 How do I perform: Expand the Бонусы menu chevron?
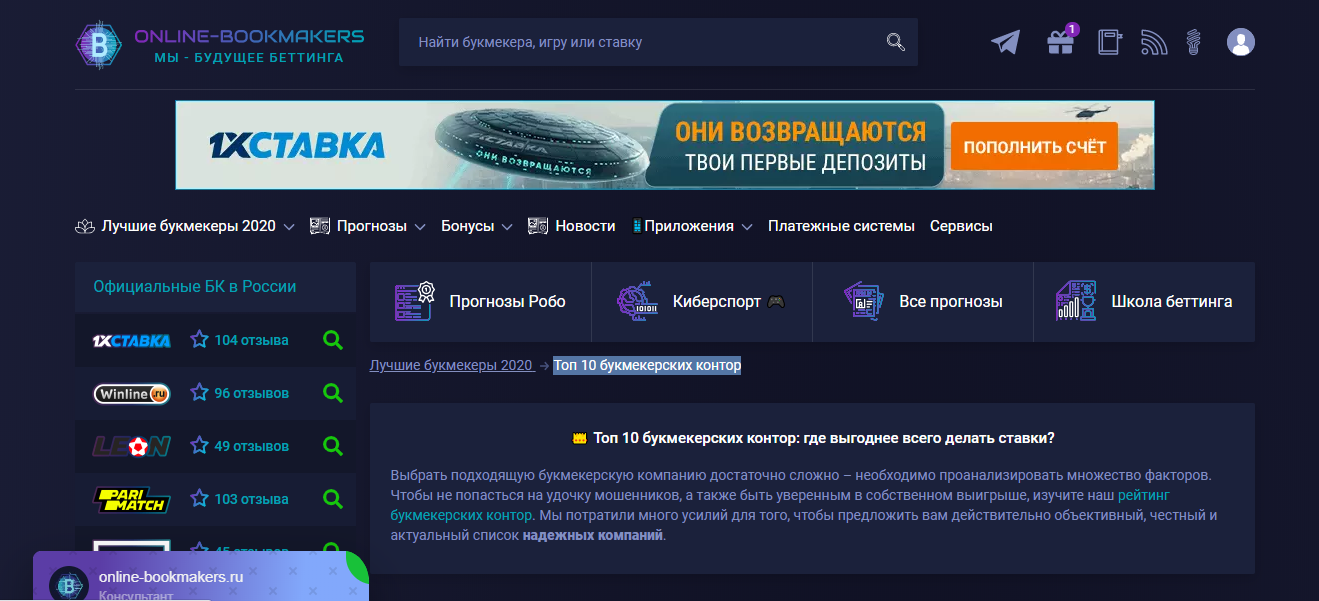pyautogui.click(x=508, y=227)
